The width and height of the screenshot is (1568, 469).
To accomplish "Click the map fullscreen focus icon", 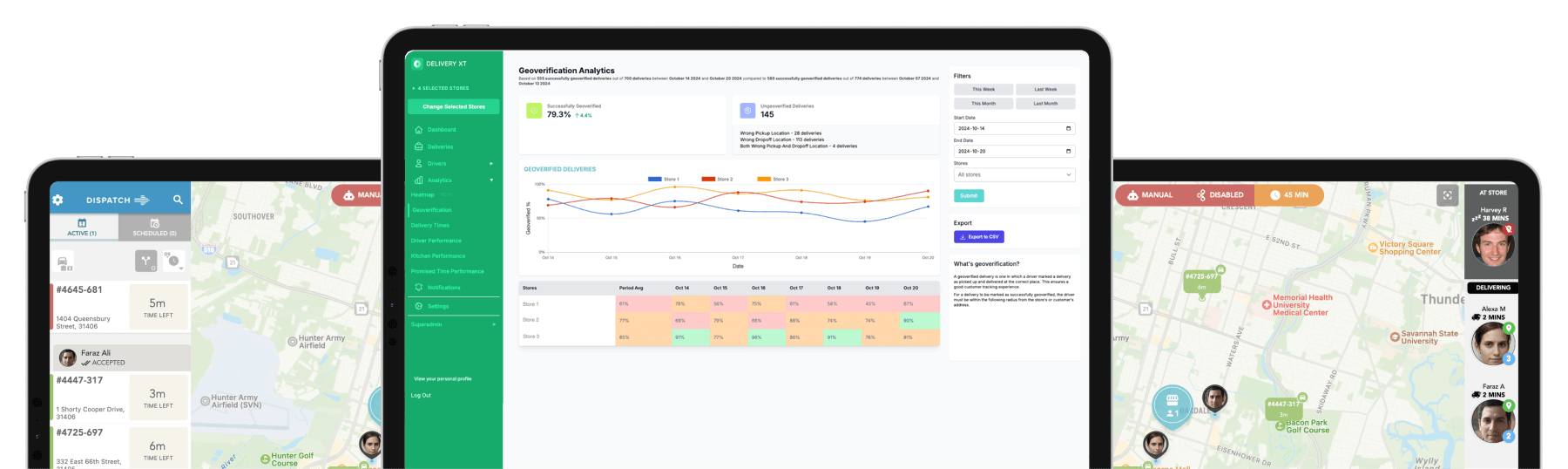I will point(1447,195).
